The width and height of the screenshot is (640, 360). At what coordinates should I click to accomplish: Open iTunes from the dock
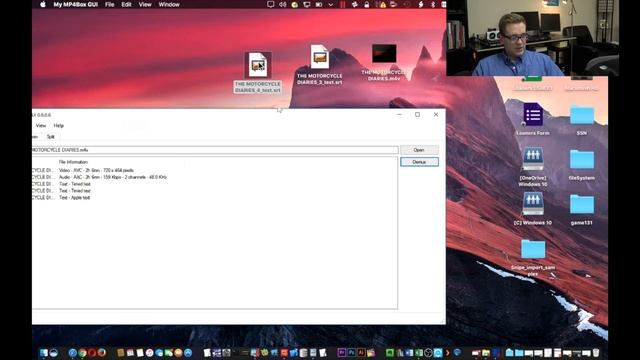click(150, 353)
